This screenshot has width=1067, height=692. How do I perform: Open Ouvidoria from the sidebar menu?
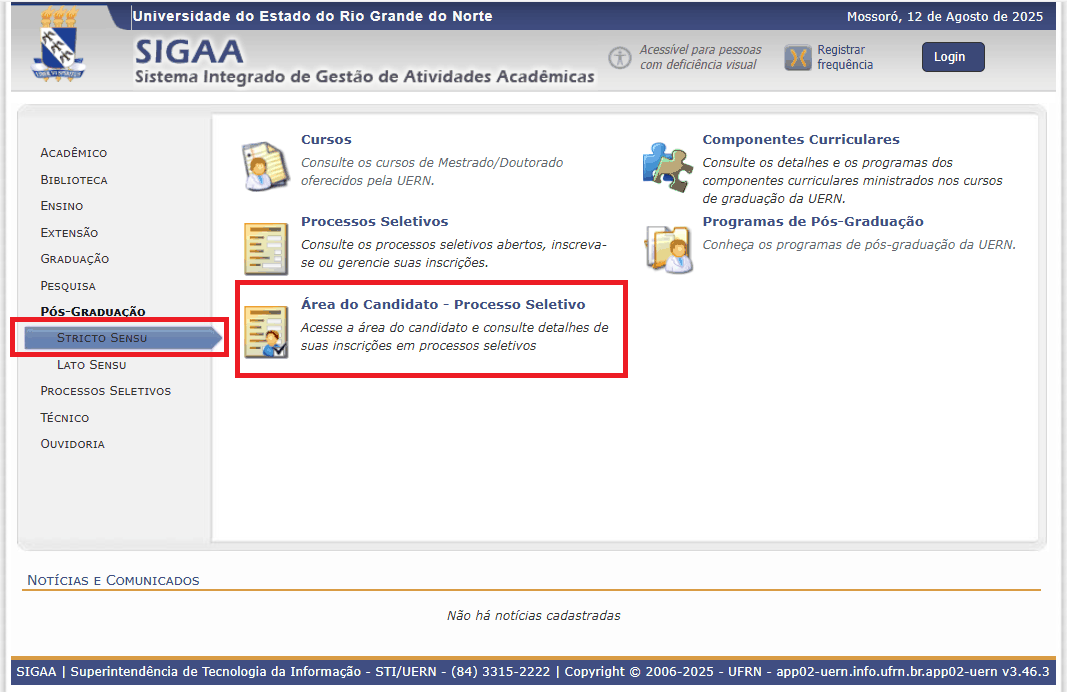(72, 444)
